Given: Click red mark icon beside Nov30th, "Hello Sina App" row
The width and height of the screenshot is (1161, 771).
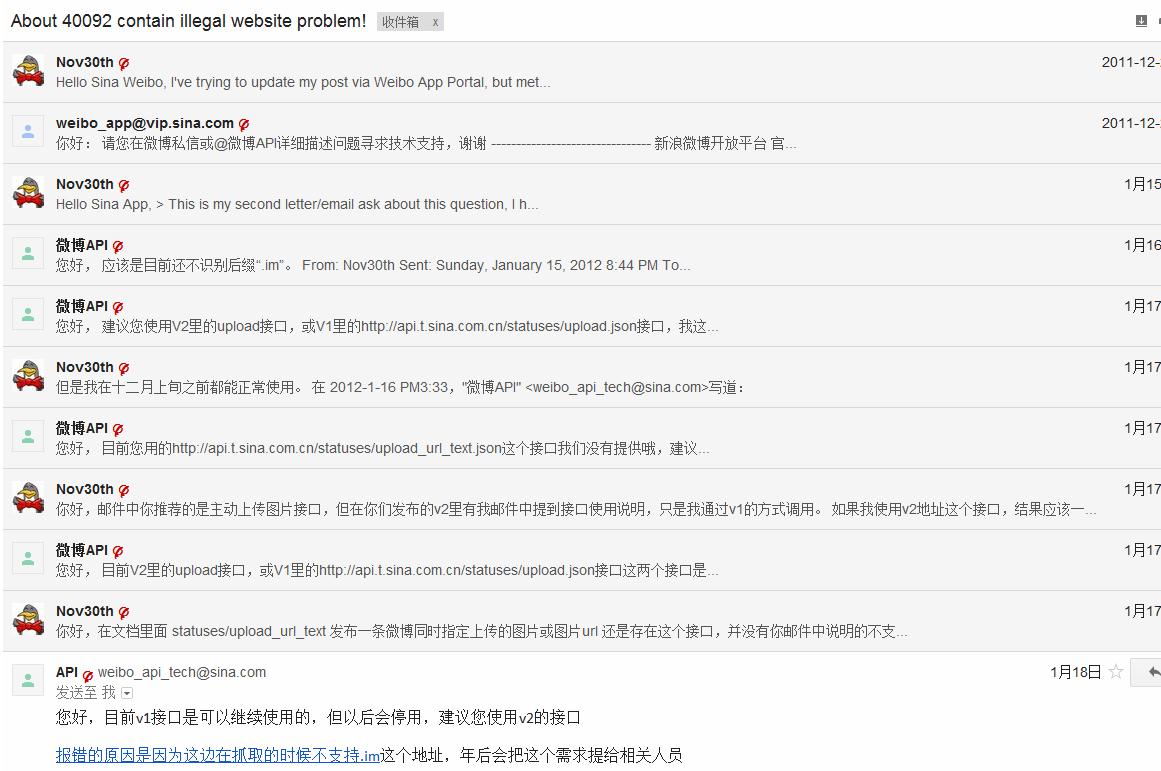Looking at the screenshot, I should pos(124,185).
